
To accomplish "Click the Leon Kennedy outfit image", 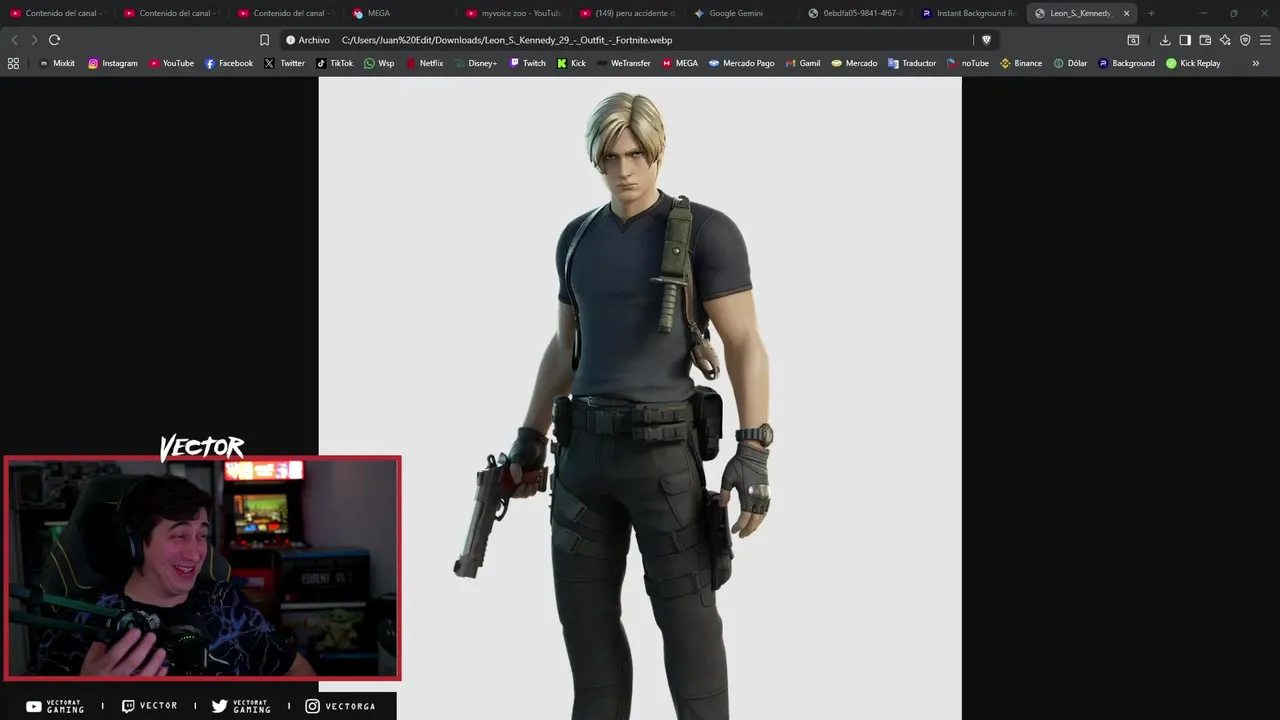I will pos(640,398).
